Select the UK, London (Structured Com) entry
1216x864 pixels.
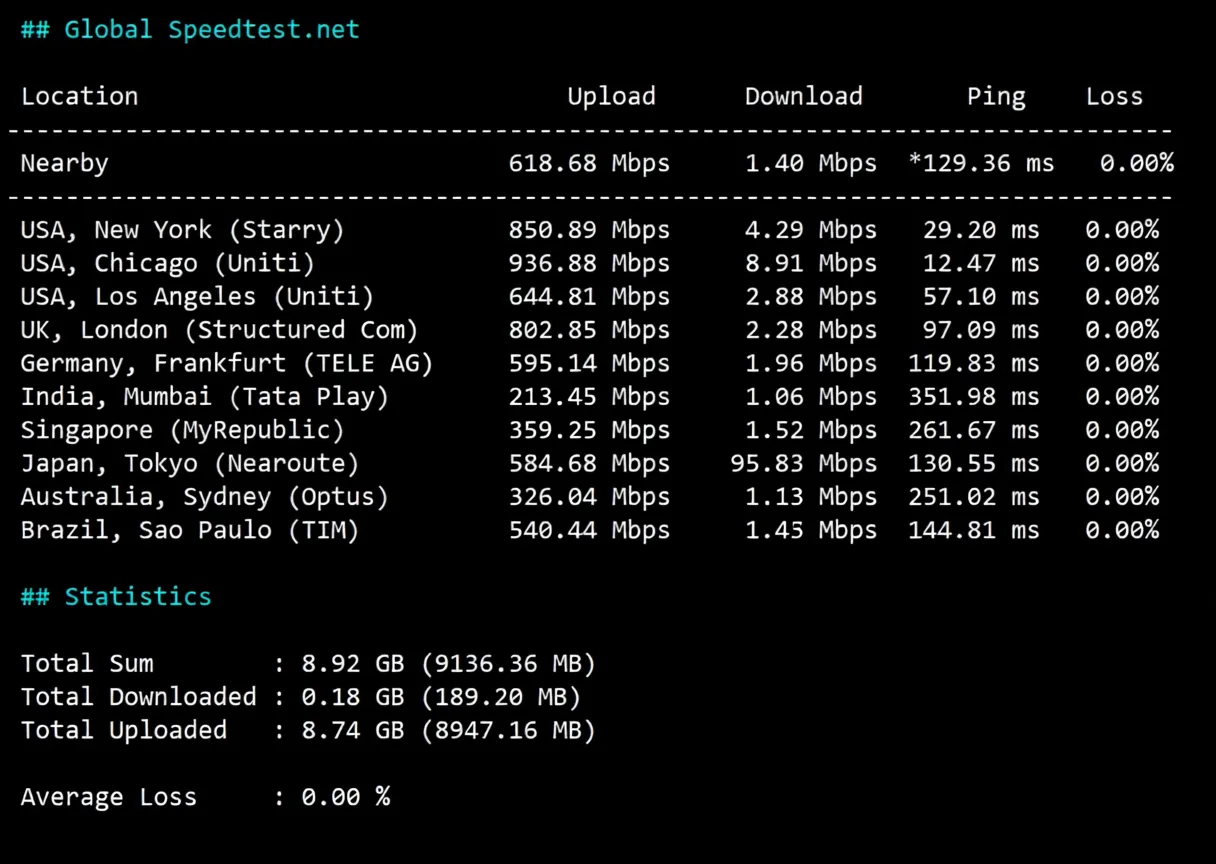click(x=219, y=330)
